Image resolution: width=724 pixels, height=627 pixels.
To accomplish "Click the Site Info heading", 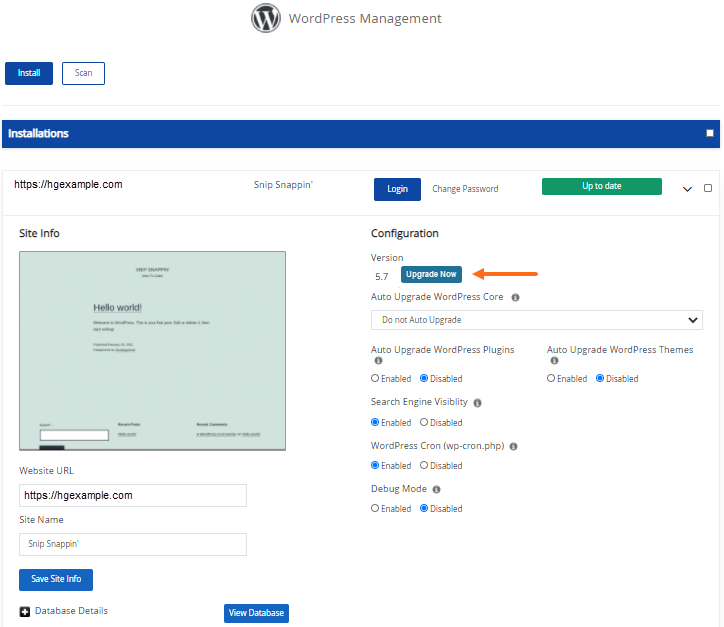I will click(39, 233).
